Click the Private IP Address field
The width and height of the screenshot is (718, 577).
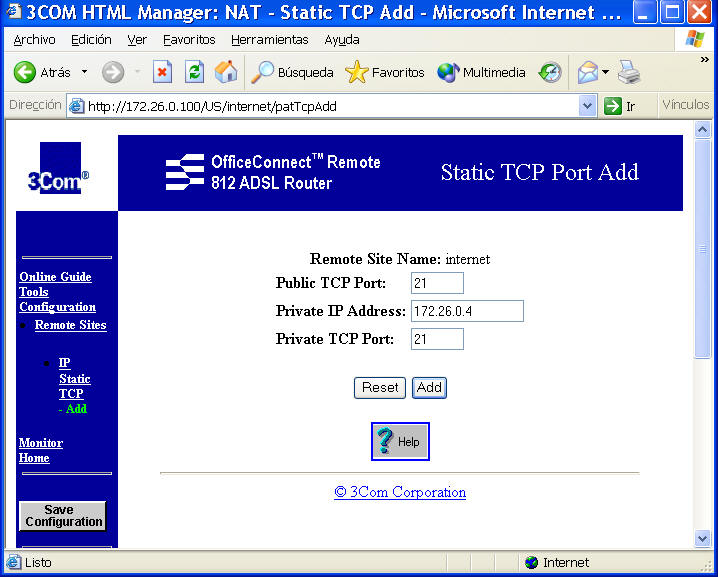(467, 311)
